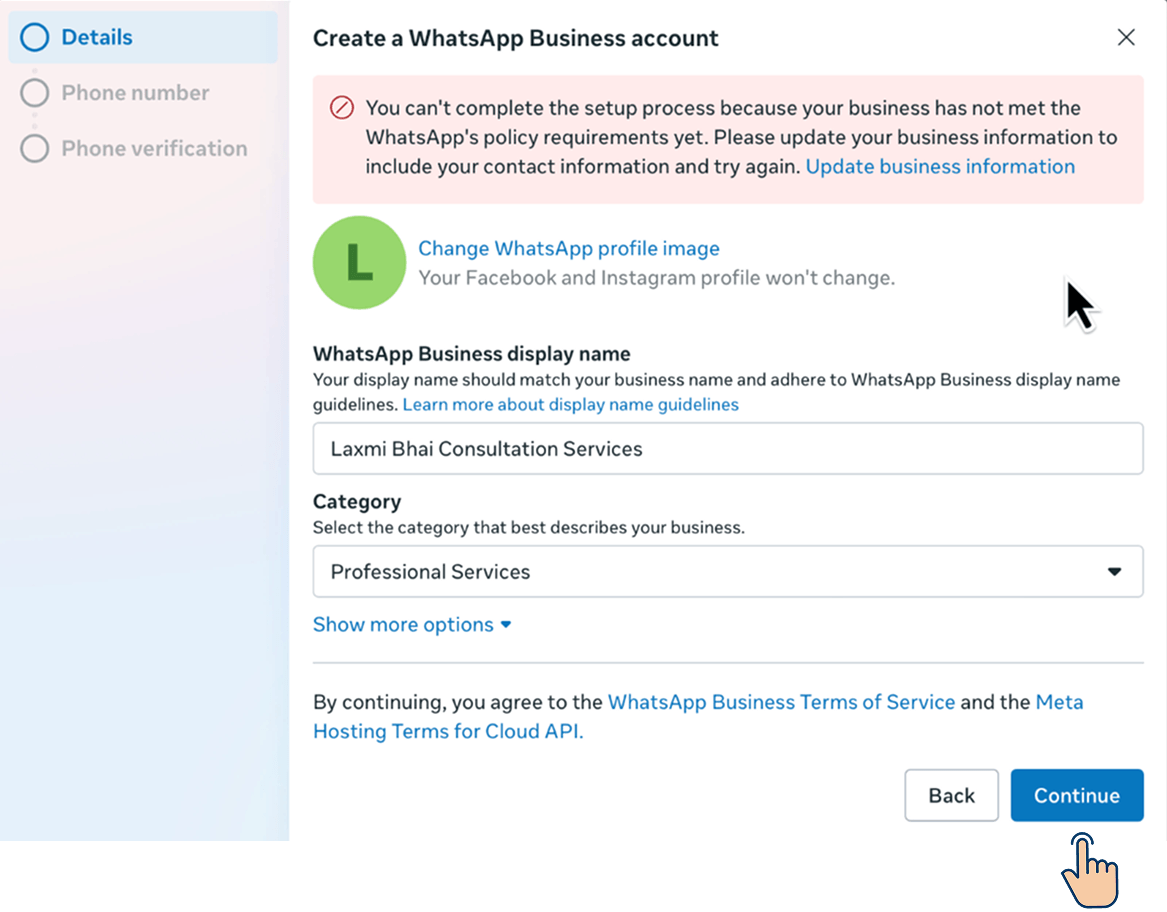Viewport: 1167px width, 912px height.
Task: Open Learn more about display name guidelines
Action: [571, 404]
